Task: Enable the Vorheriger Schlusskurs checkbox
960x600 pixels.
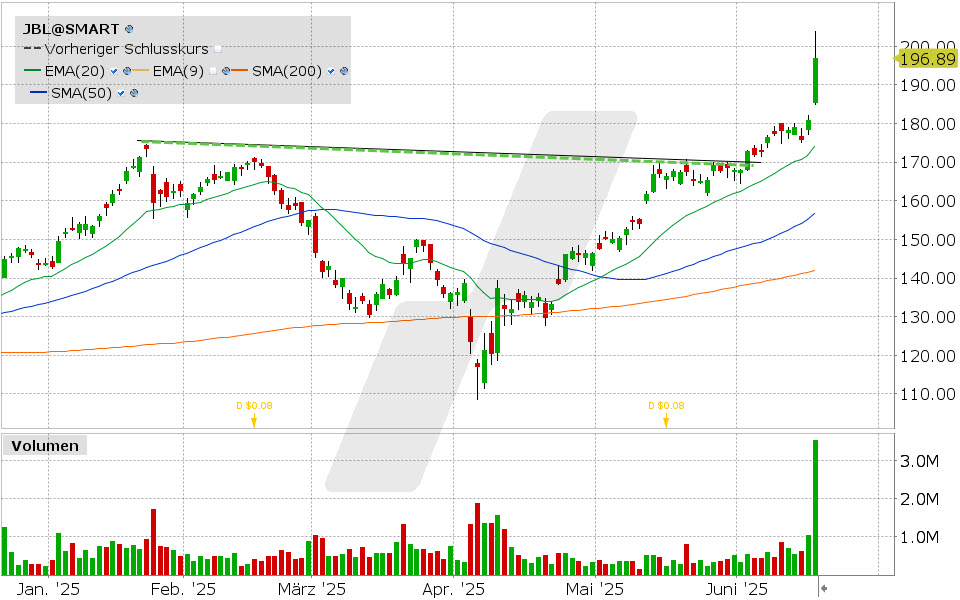Action: click(x=218, y=49)
